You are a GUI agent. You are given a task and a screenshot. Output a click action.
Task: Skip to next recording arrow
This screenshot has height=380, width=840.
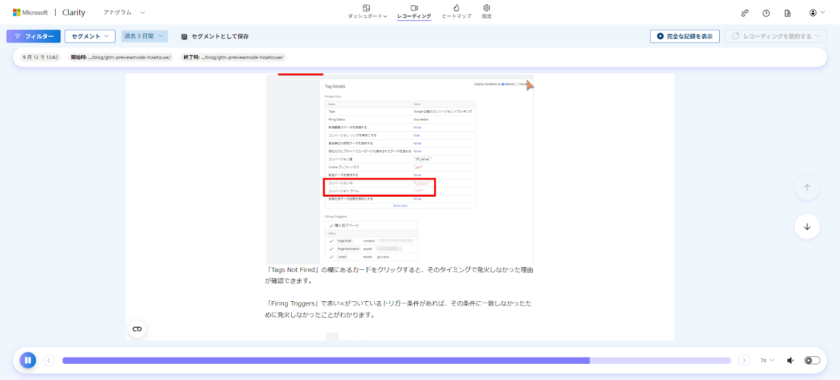pos(744,360)
